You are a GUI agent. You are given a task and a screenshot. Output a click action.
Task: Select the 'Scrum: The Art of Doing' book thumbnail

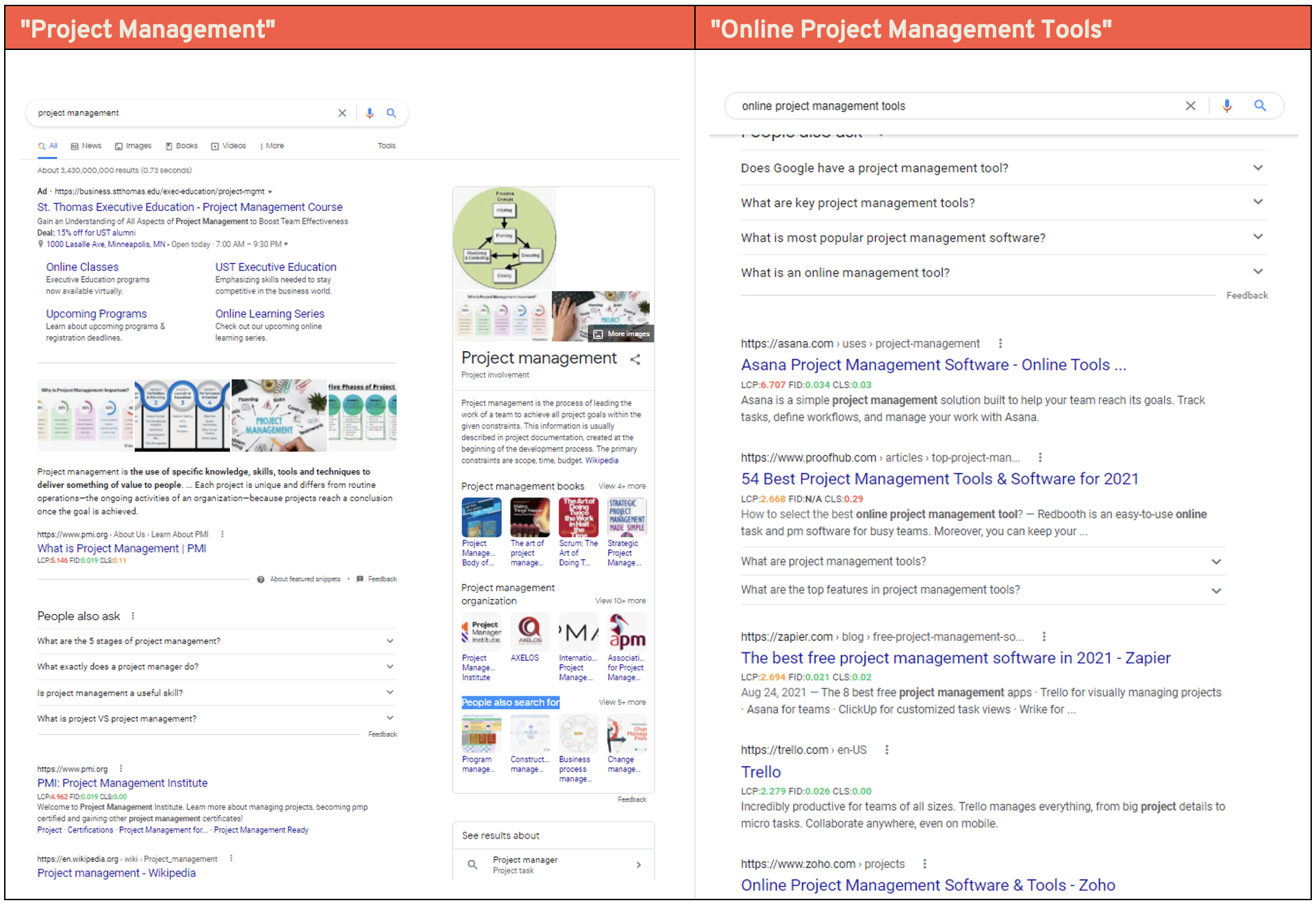tap(579, 517)
